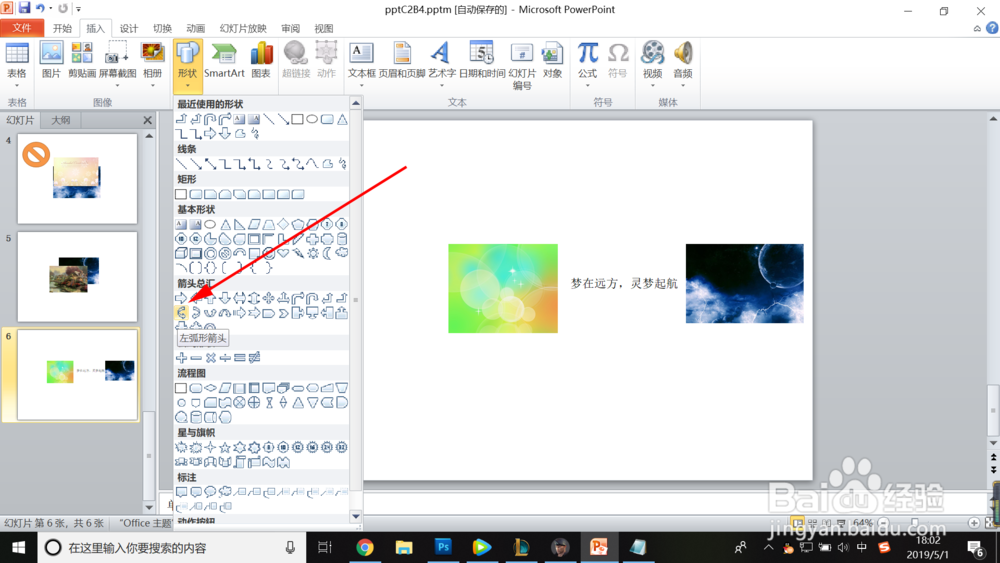Select the oval in recently used shapes

click(x=312, y=119)
